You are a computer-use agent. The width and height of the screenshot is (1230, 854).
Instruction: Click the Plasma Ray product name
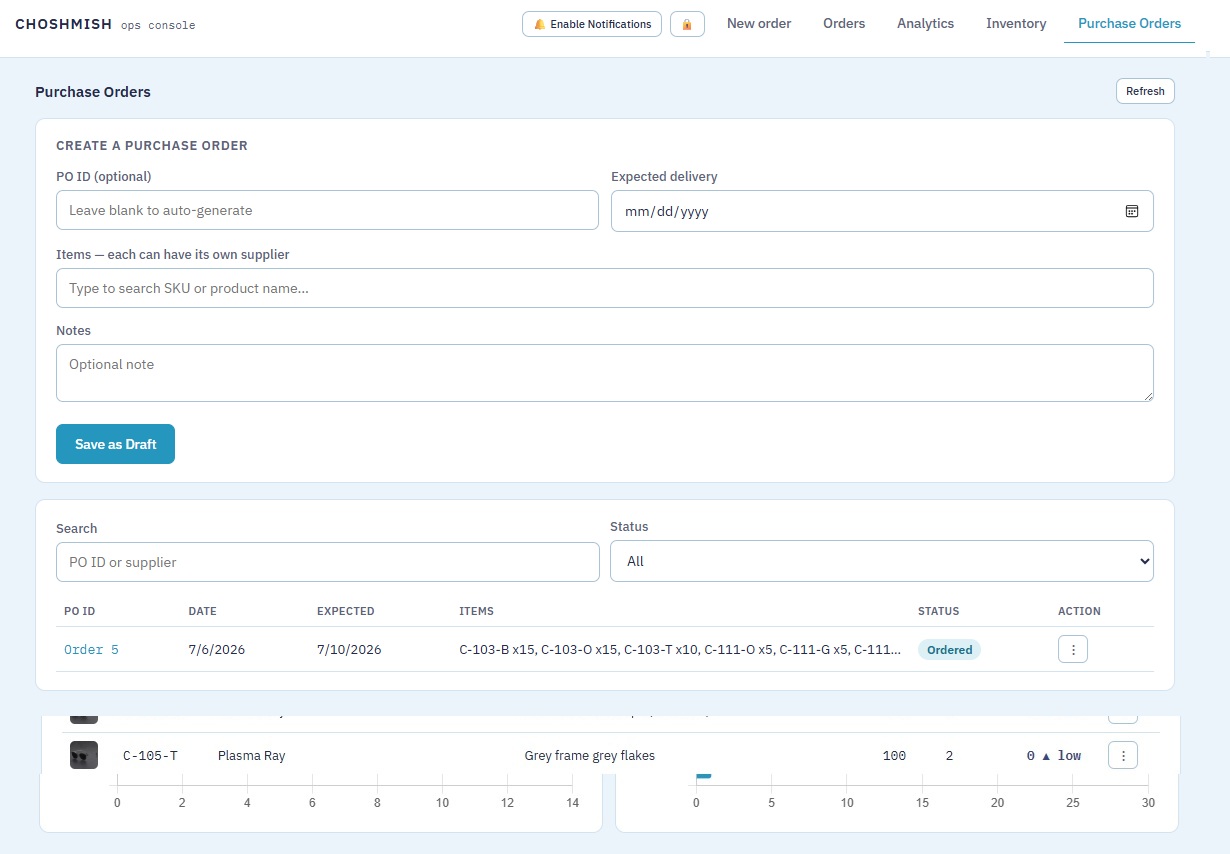pyautogui.click(x=251, y=755)
